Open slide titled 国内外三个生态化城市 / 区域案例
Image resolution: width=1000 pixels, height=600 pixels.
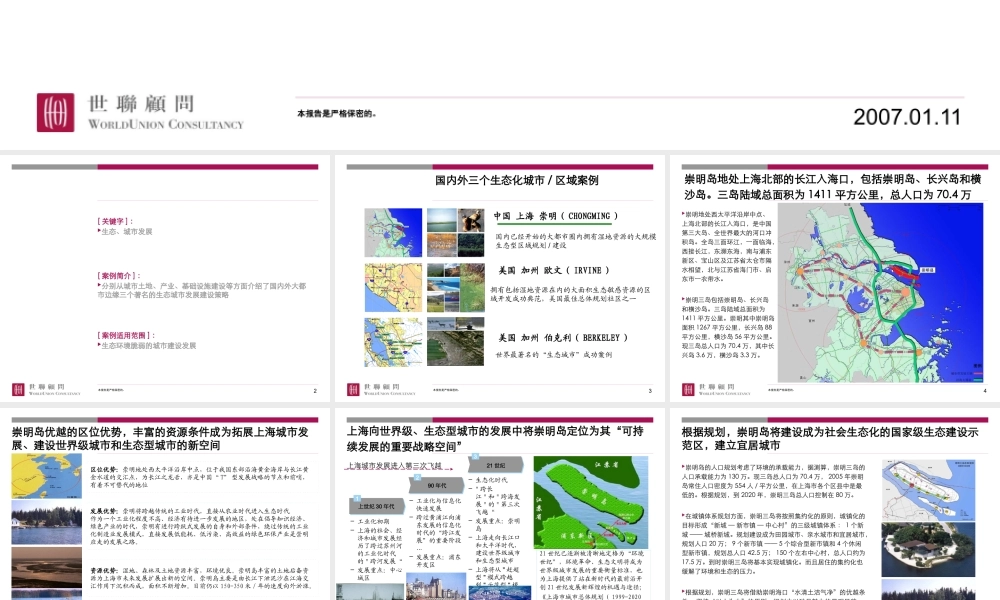pyautogui.click(x=499, y=279)
